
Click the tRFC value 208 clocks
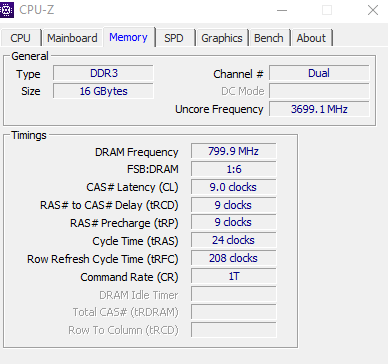pos(234,258)
